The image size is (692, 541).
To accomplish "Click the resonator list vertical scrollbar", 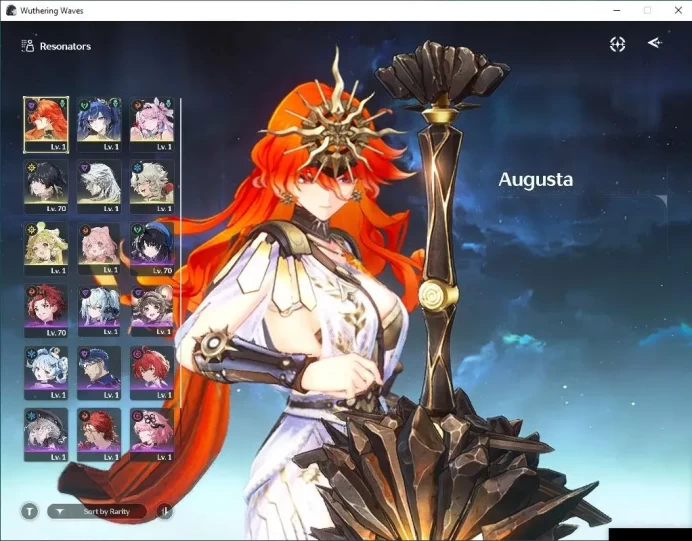I will coord(181,253).
